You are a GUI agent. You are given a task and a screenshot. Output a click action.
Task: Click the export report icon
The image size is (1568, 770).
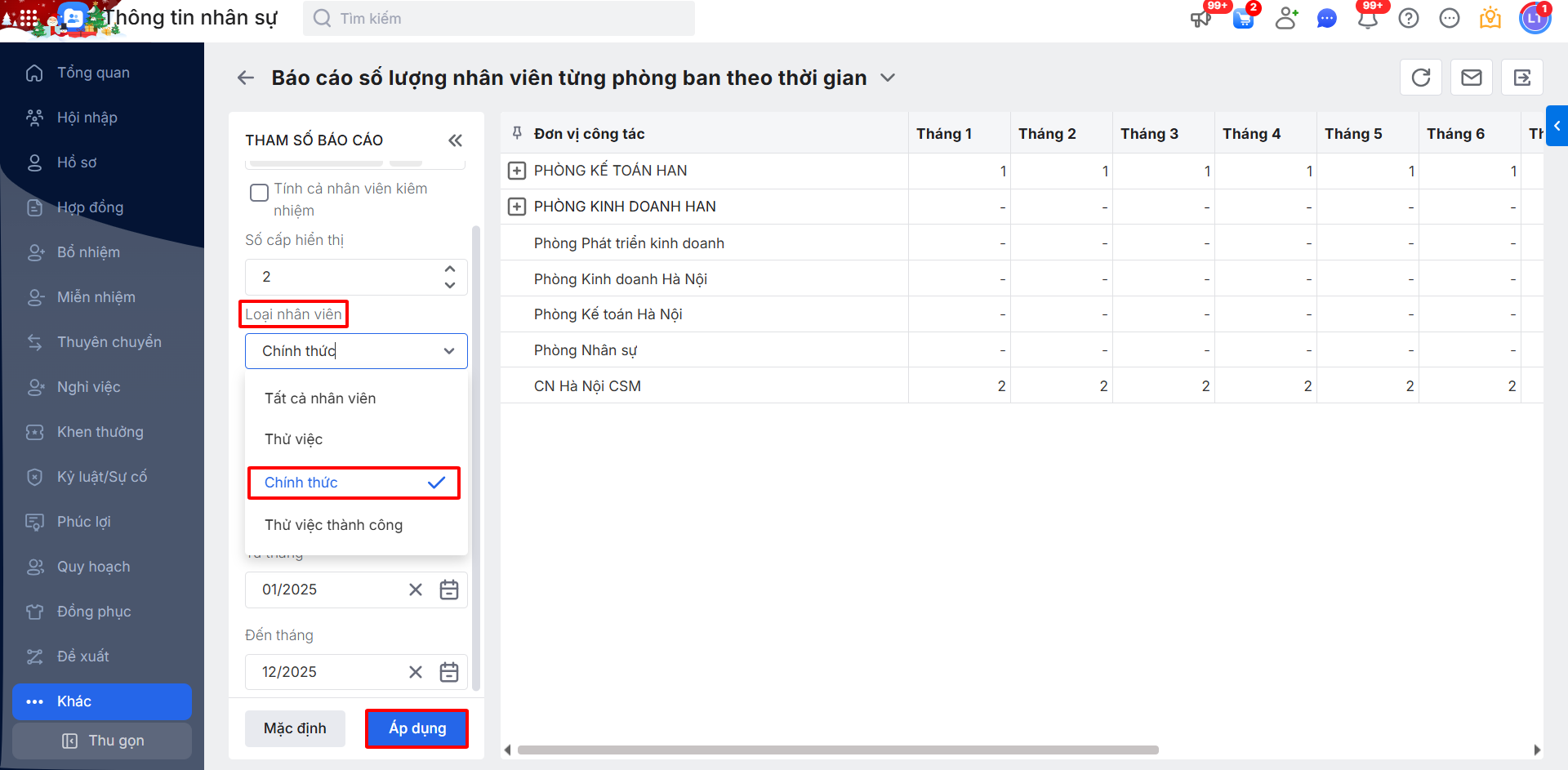[x=1522, y=78]
